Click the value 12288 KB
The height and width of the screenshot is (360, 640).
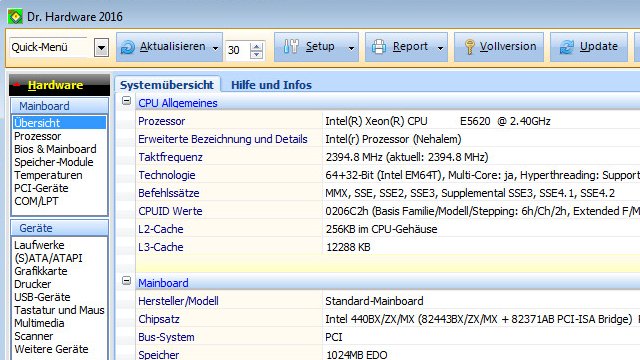pyautogui.click(x=348, y=247)
